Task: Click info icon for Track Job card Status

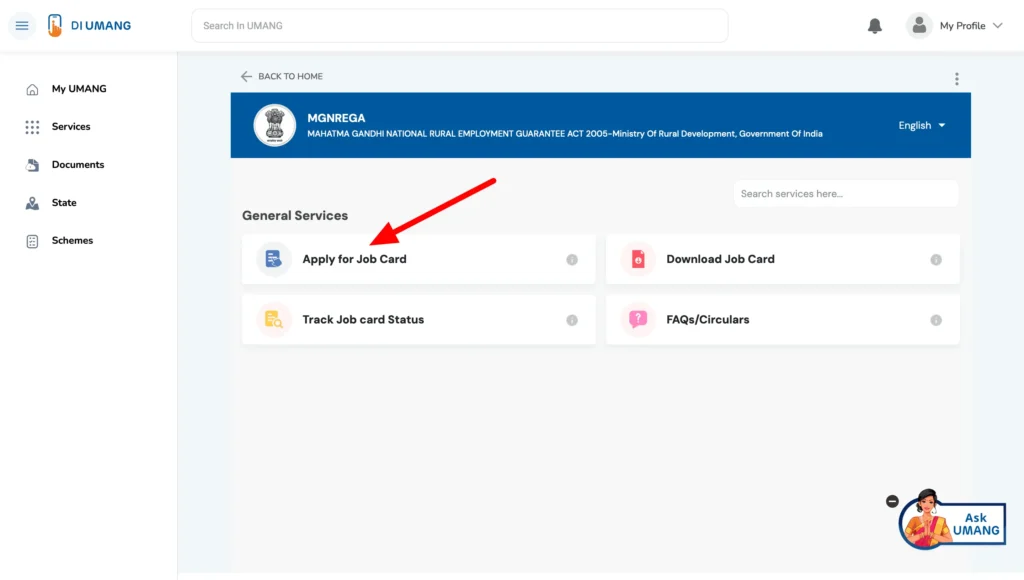Action: 572,321
